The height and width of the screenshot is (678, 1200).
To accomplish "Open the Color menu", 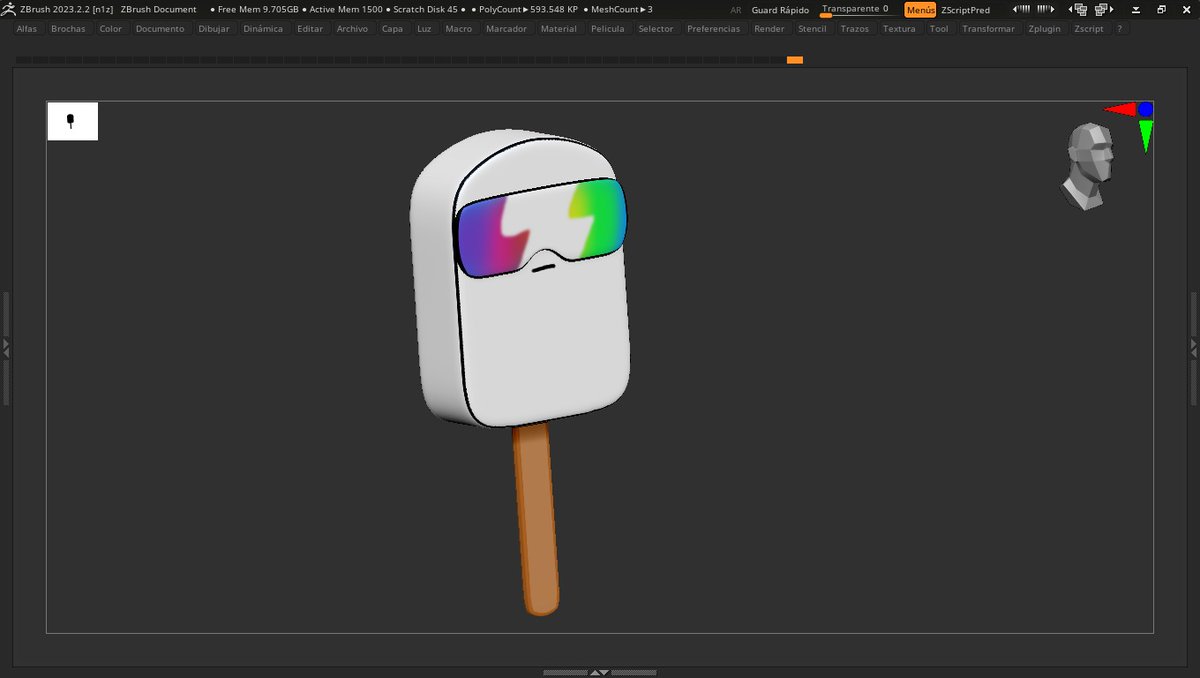I will [111, 29].
